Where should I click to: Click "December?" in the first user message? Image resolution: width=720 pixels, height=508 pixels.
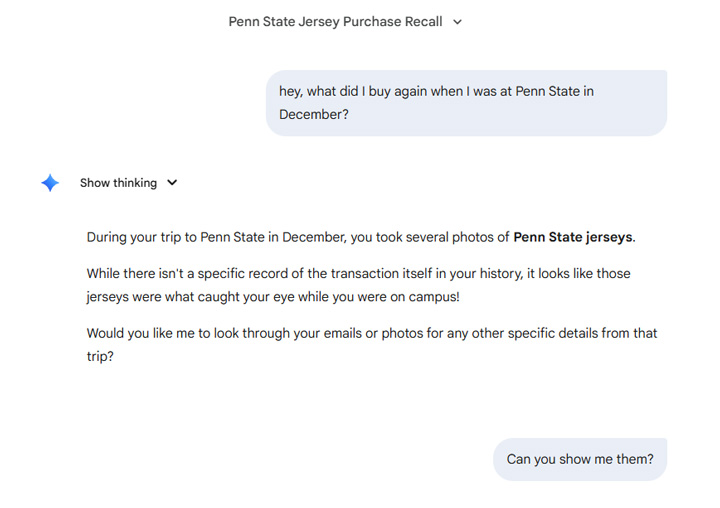[313, 115]
